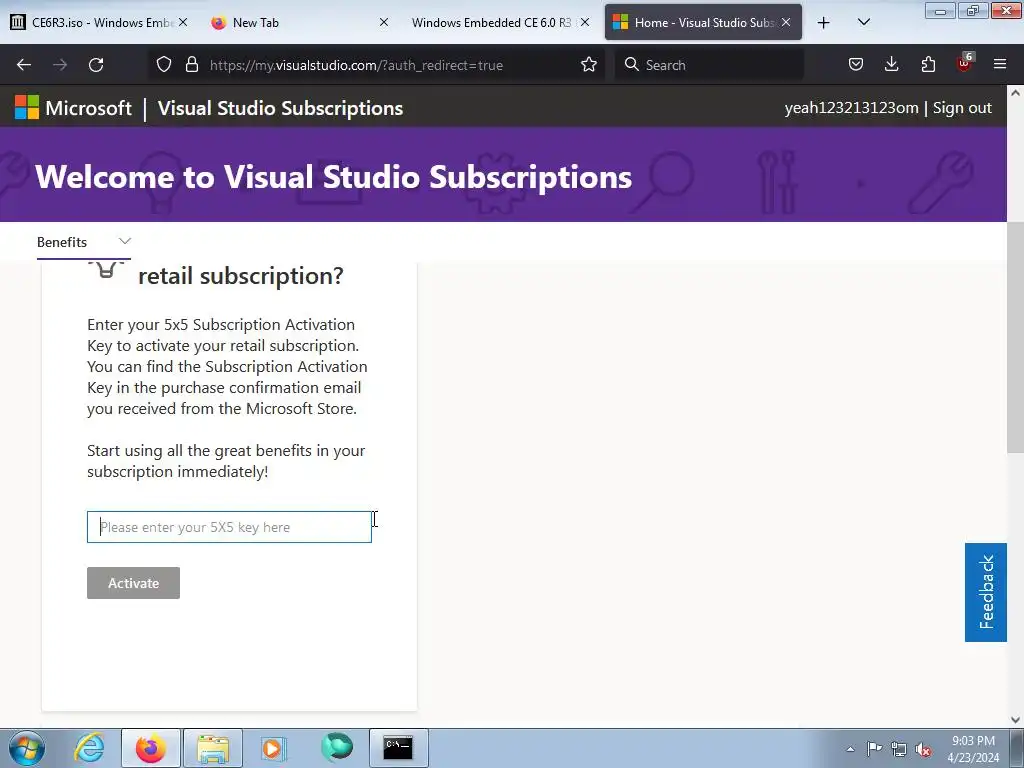Click the green round taskbar application icon
This screenshot has width=1024, height=768.
337,747
